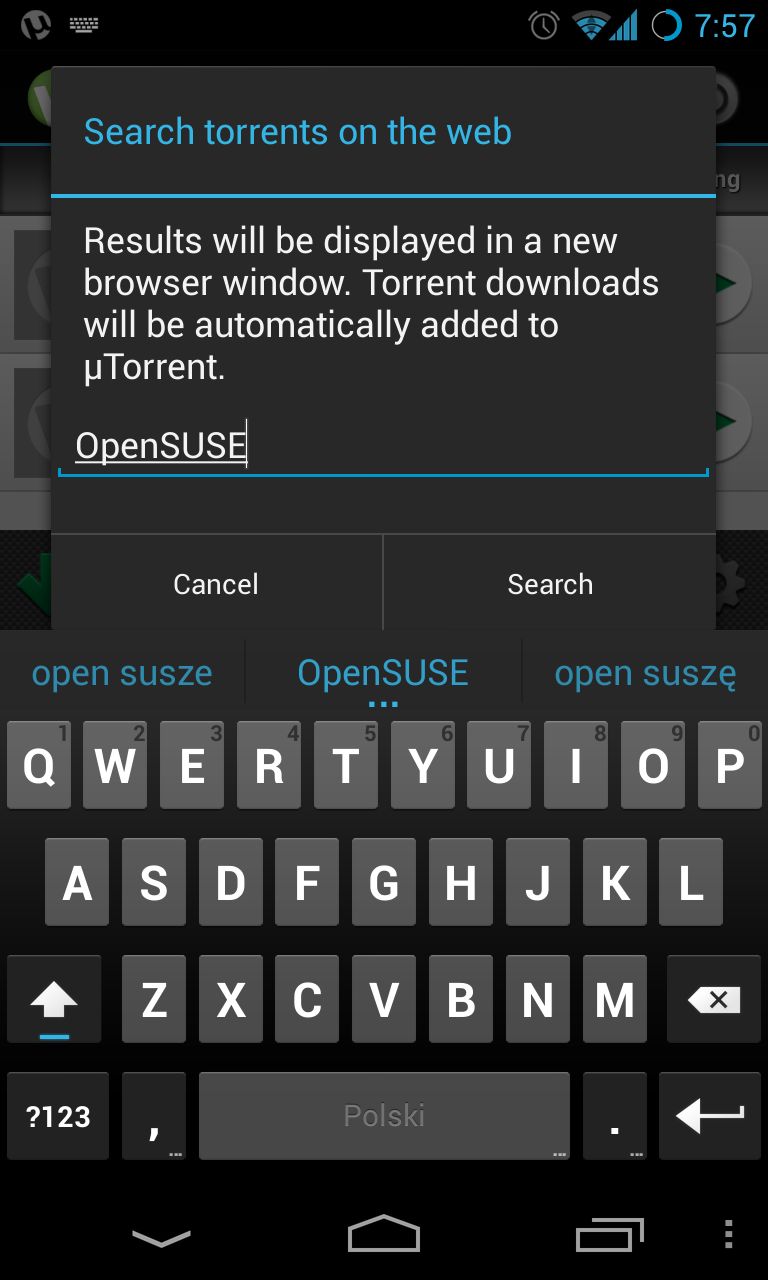This screenshot has height=1280, width=768.
Task: Tap the backspace delete key
Action: coord(714,1000)
